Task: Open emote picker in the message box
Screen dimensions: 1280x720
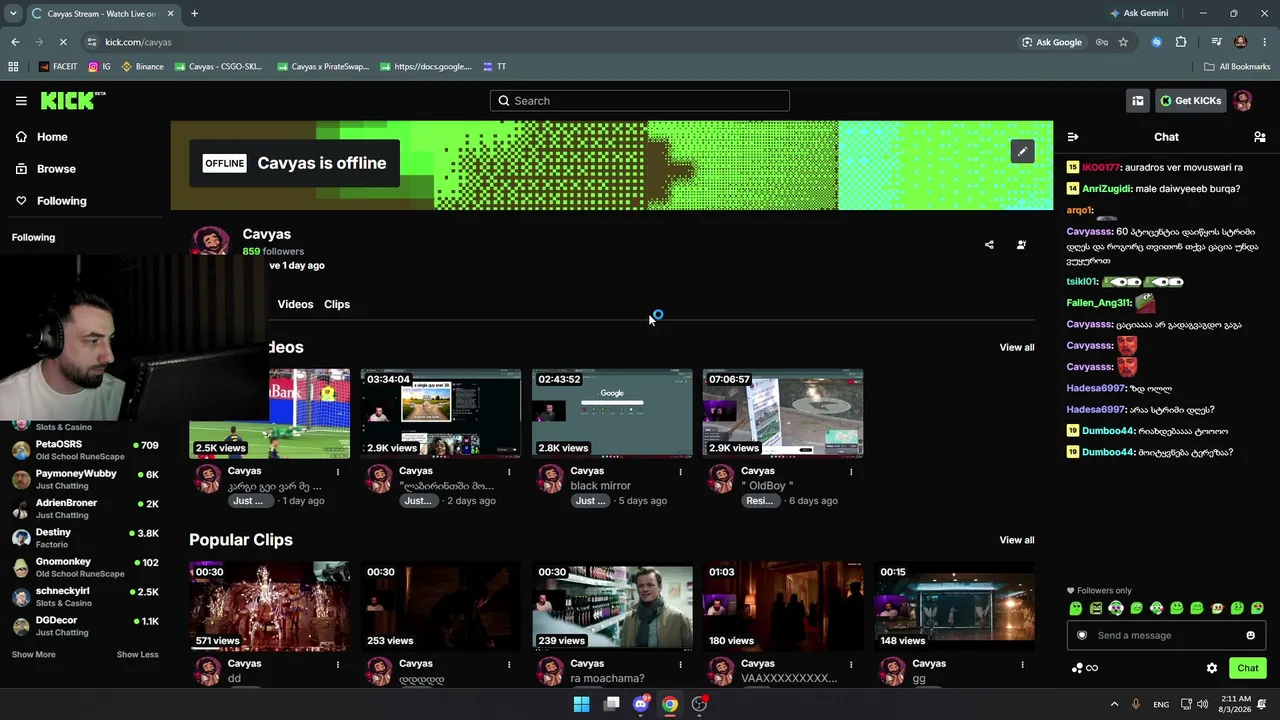Action: point(1250,635)
